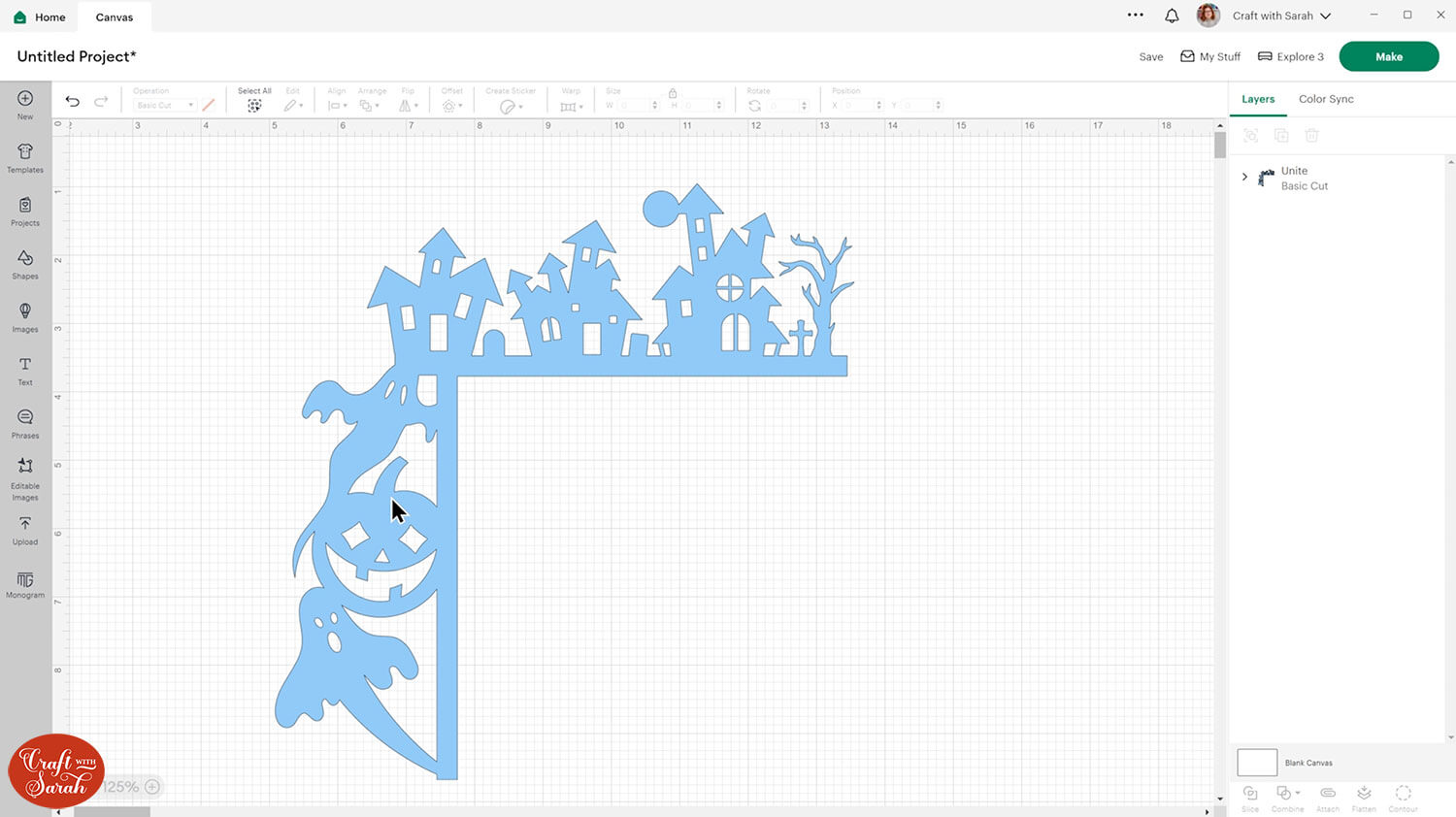Click the Height size input field
This screenshot has height=817, width=1456.
(x=697, y=106)
